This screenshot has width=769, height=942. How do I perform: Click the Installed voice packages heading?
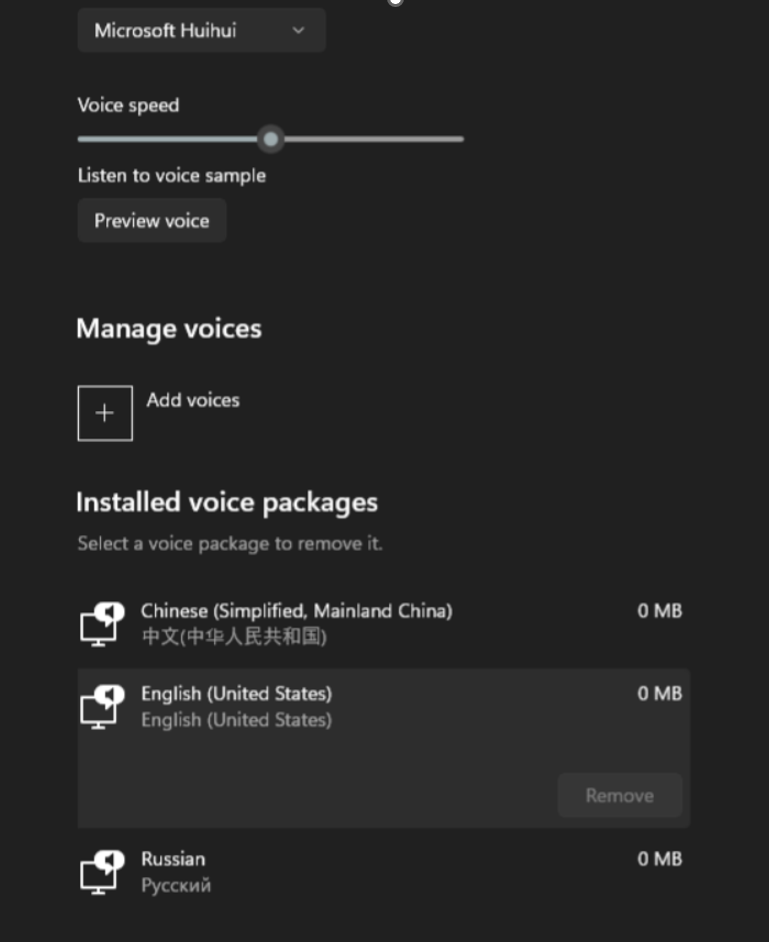tap(227, 502)
